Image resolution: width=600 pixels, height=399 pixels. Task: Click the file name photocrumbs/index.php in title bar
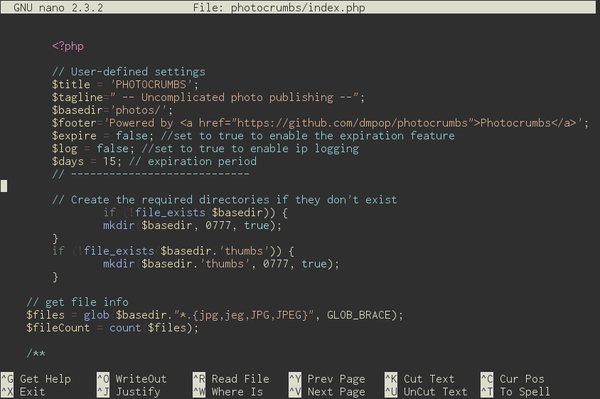coord(298,7)
